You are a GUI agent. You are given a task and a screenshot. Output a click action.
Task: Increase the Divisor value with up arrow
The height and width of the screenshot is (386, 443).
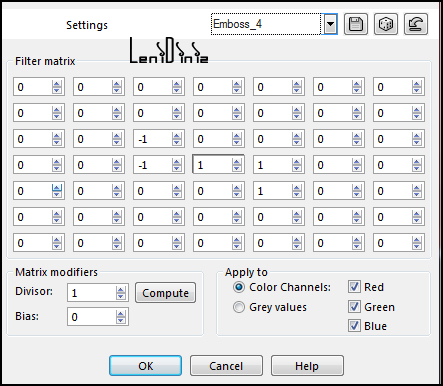[x=121, y=290]
